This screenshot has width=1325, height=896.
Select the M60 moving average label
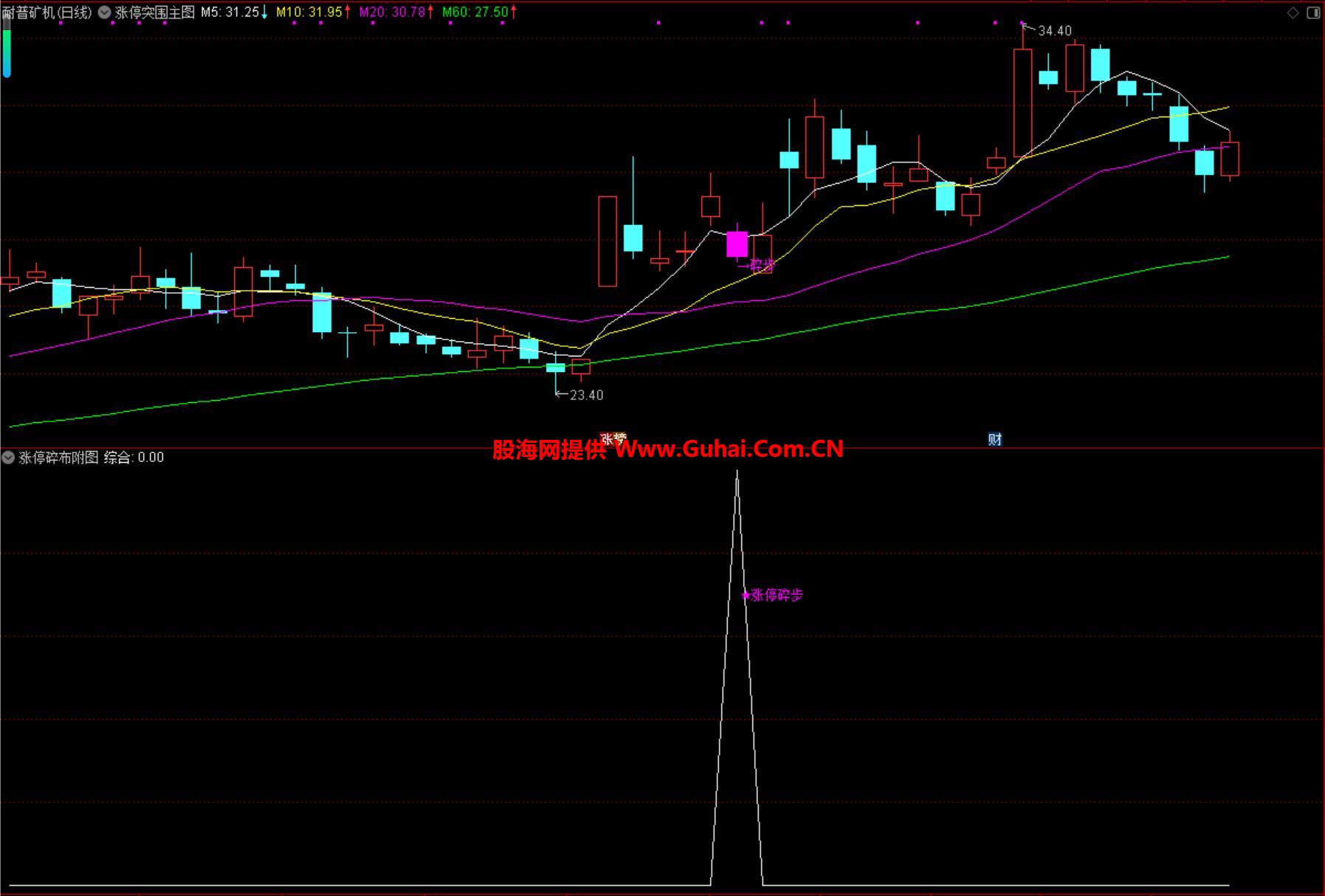pos(475,13)
